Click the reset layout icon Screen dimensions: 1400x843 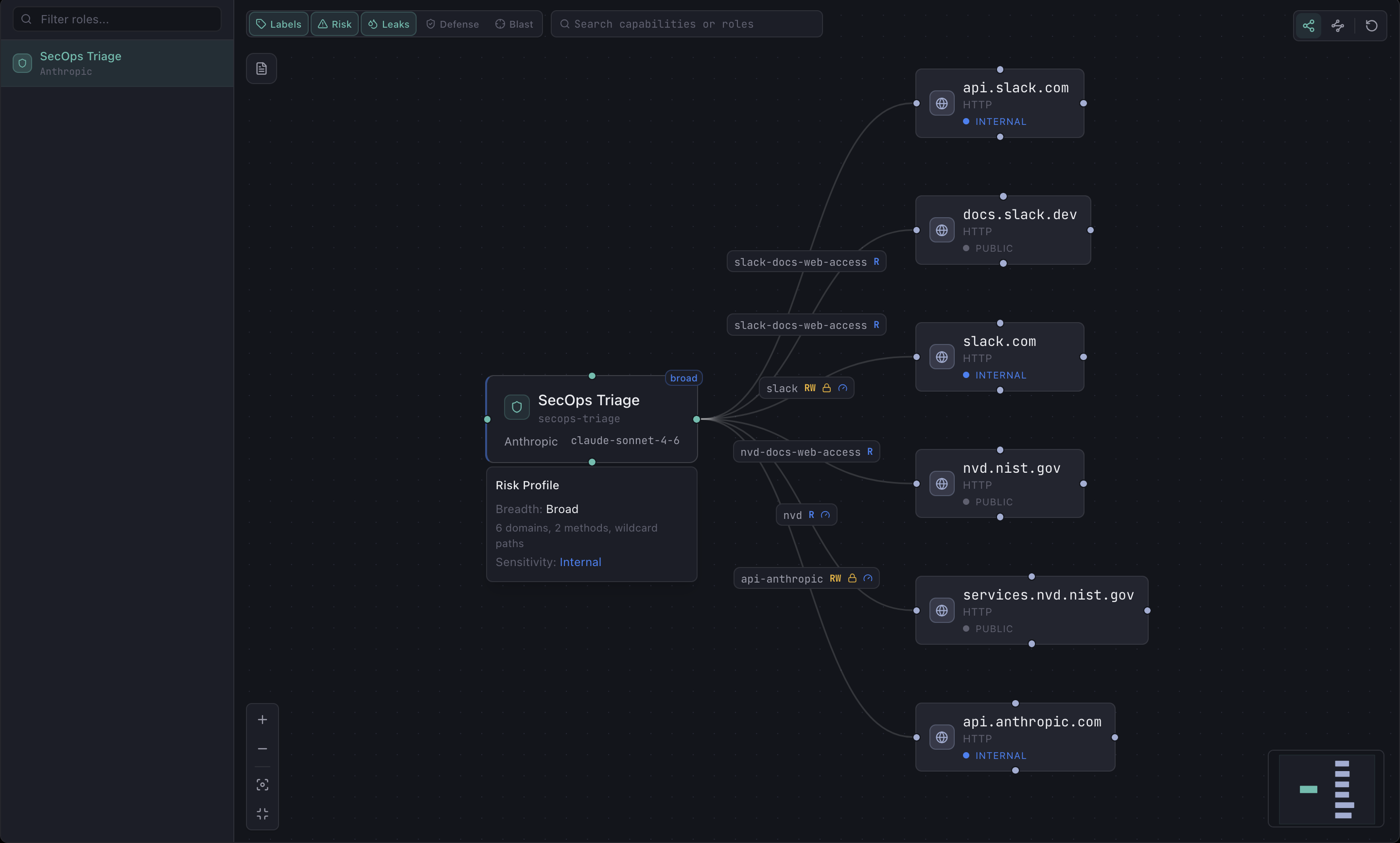pos(1371,26)
